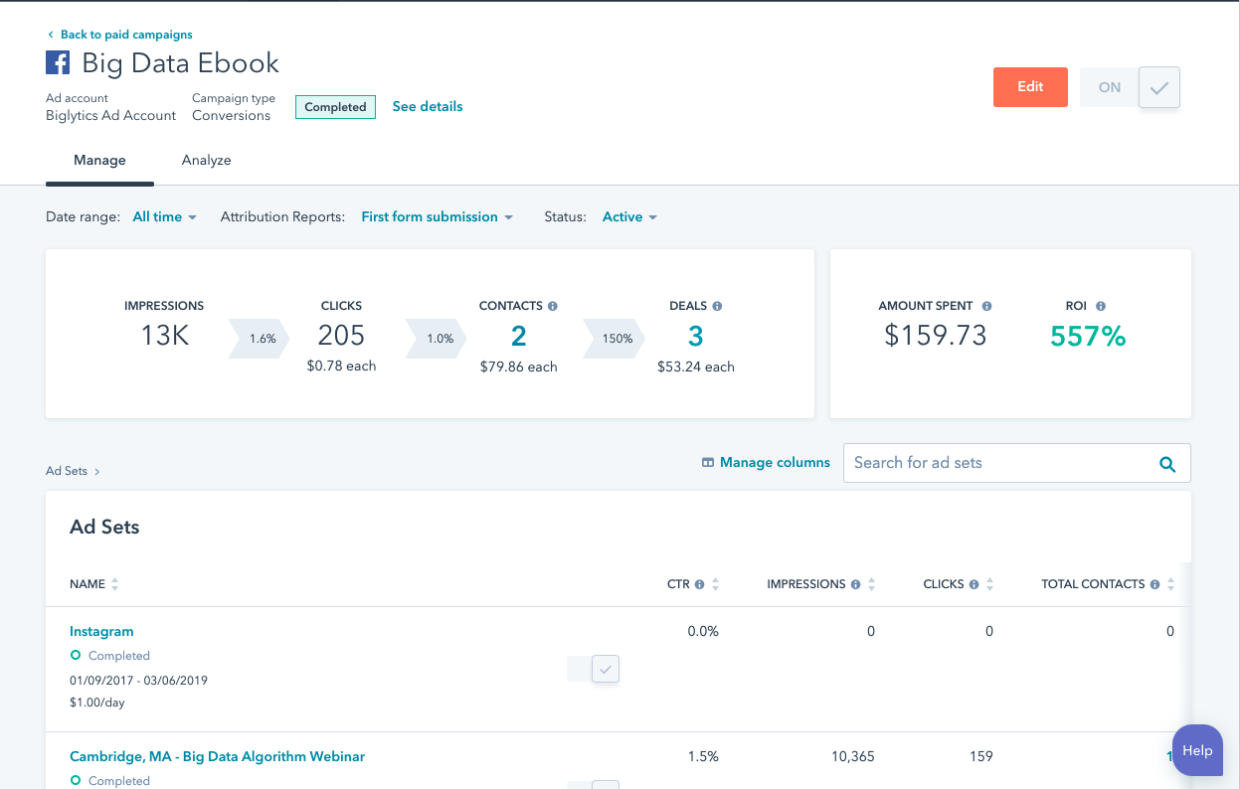Click the info icon next to AMOUNT SPENT

tap(987, 306)
